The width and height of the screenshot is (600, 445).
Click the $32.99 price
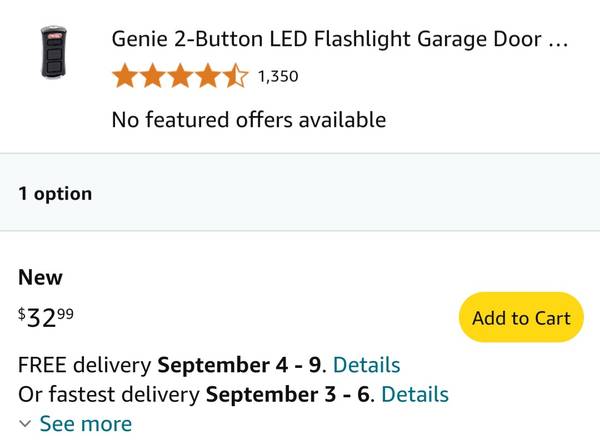[46, 317]
